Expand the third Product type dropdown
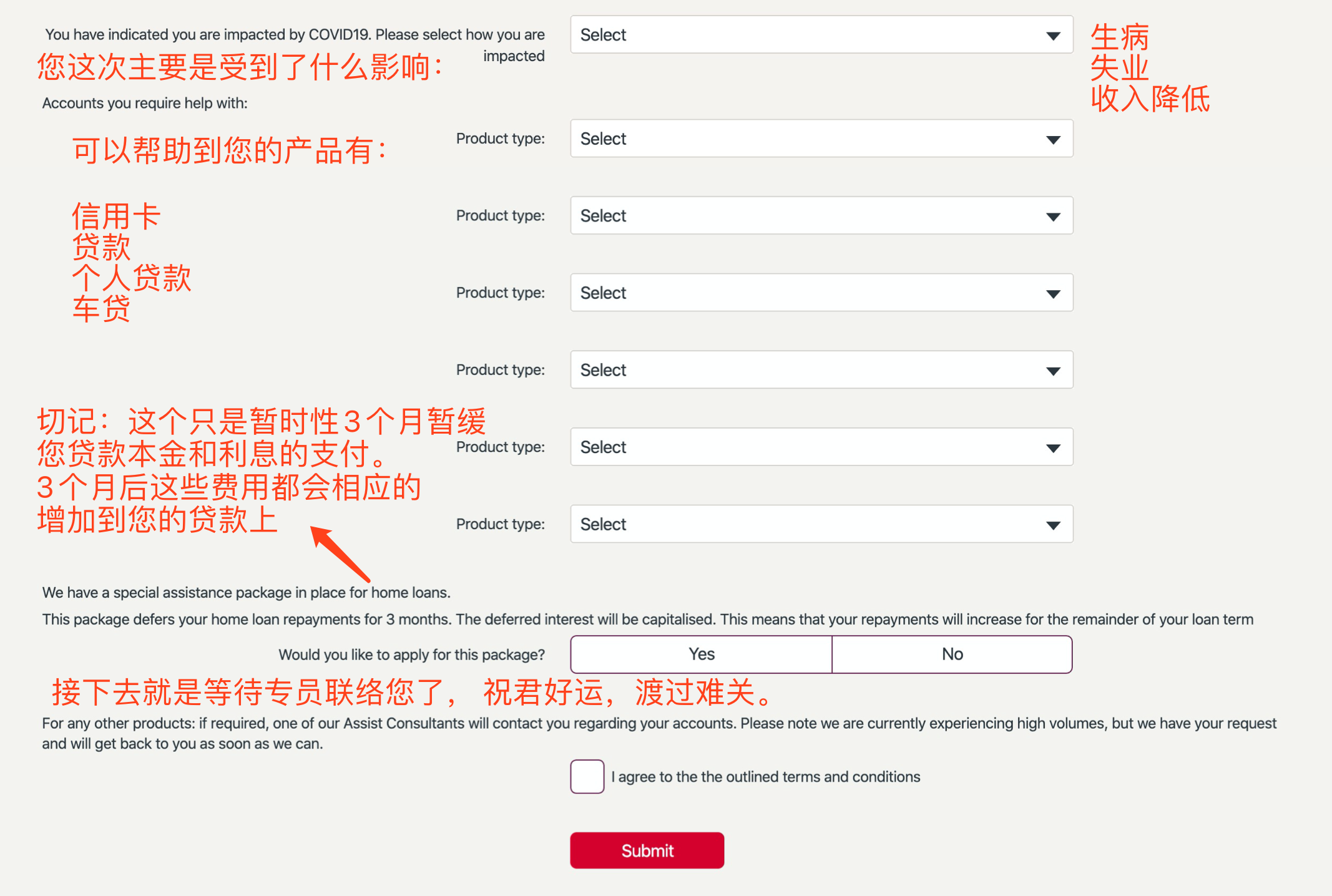This screenshot has height=896, width=1332. click(x=821, y=292)
